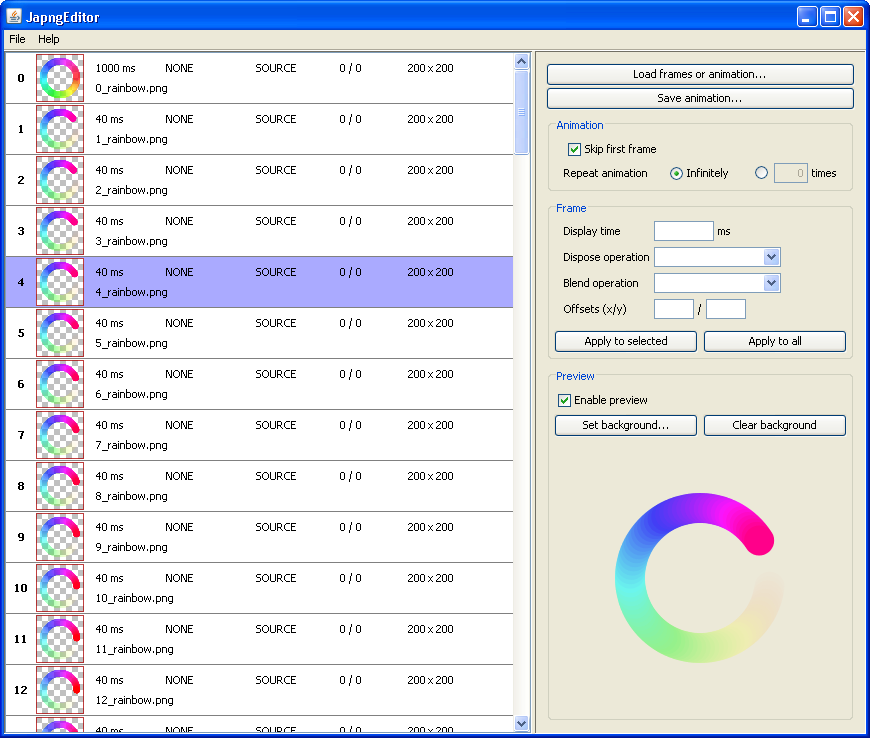Image resolution: width=870 pixels, height=738 pixels.
Task: Minimize the JapngEditor window
Action: coord(807,17)
